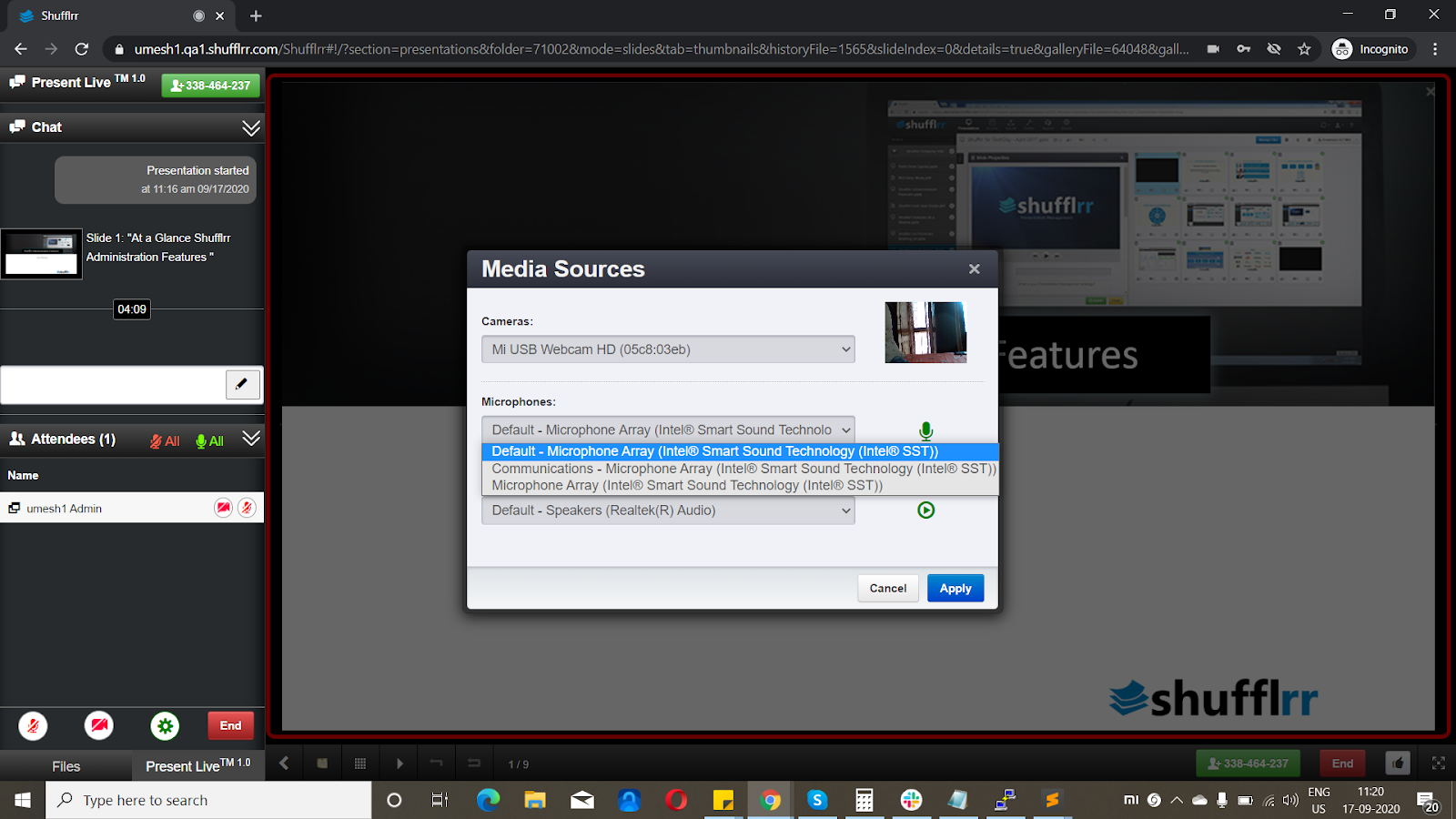
Task: Select Default - Microphone Array option
Action: click(740, 451)
